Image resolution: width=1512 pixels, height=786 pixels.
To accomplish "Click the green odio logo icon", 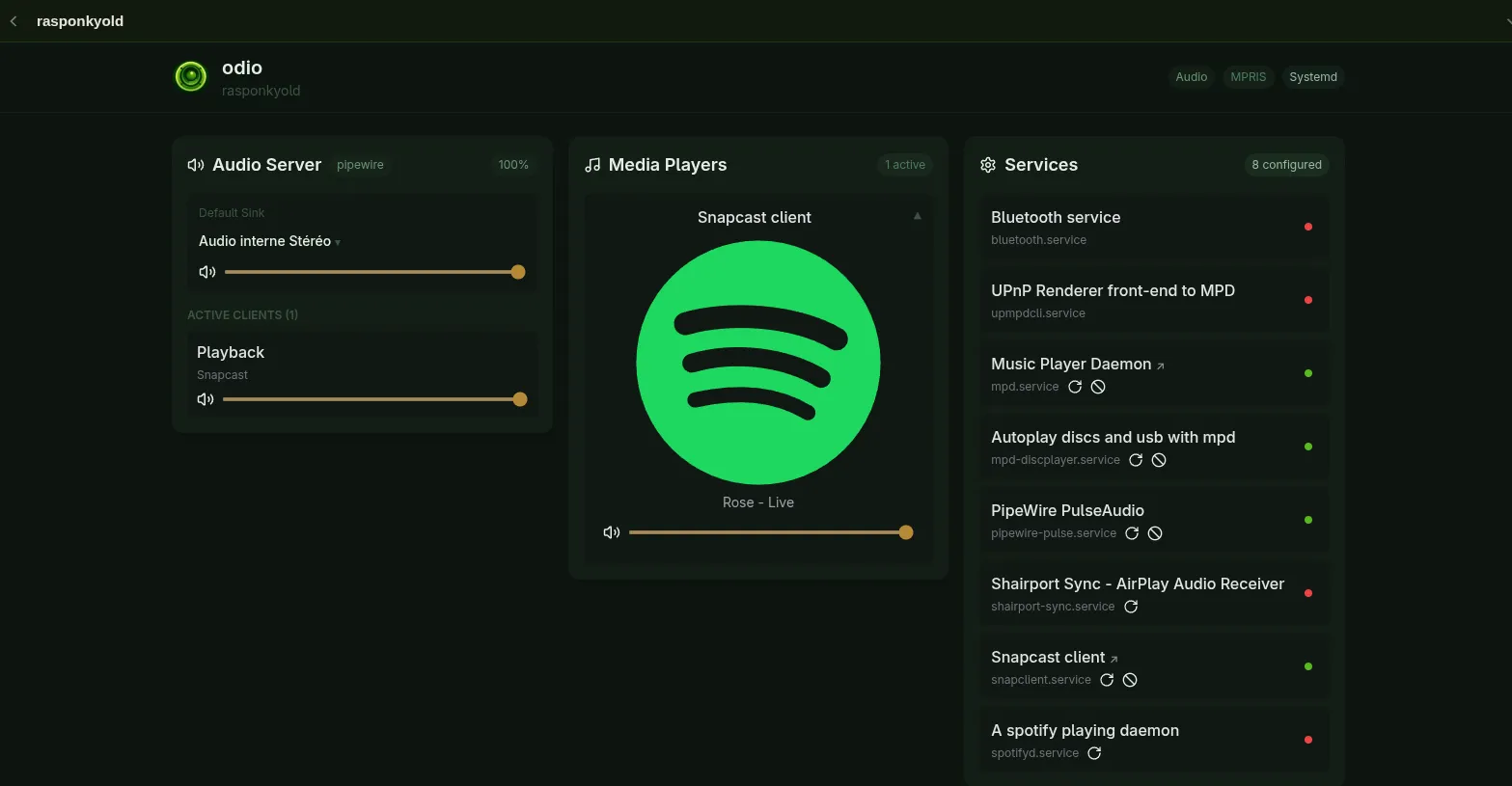I will (191, 76).
